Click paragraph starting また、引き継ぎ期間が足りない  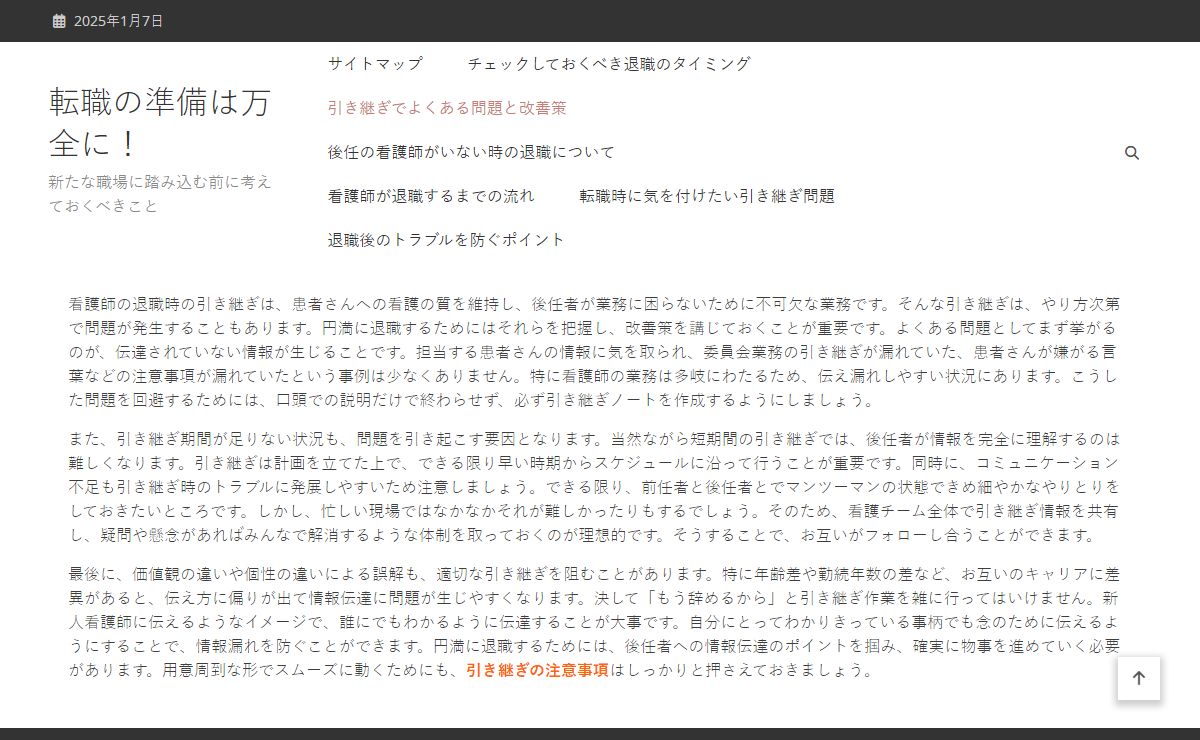coord(595,486)
